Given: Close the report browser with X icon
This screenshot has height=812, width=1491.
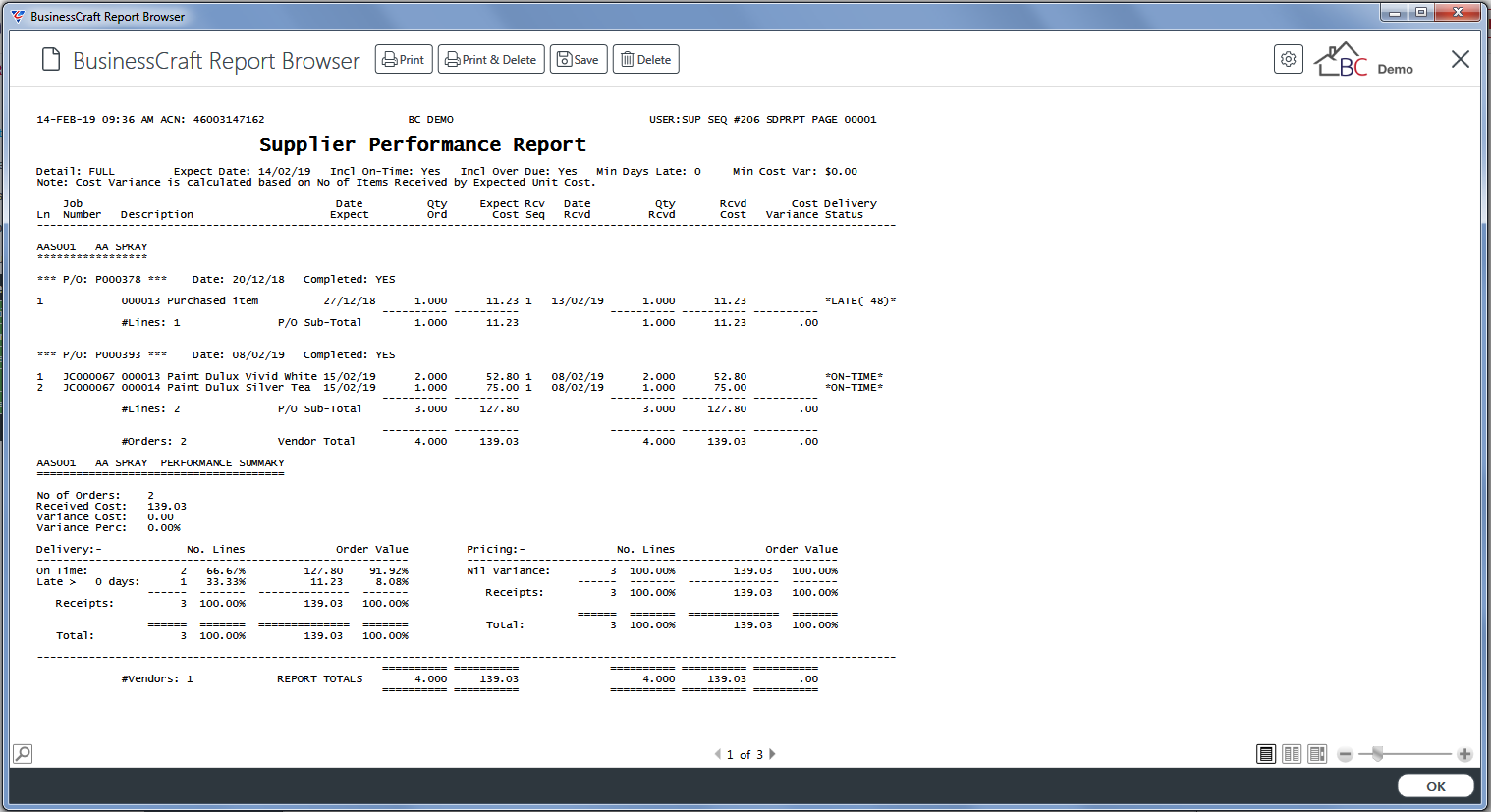Looking at the screenshot, I should [1461, 59].
